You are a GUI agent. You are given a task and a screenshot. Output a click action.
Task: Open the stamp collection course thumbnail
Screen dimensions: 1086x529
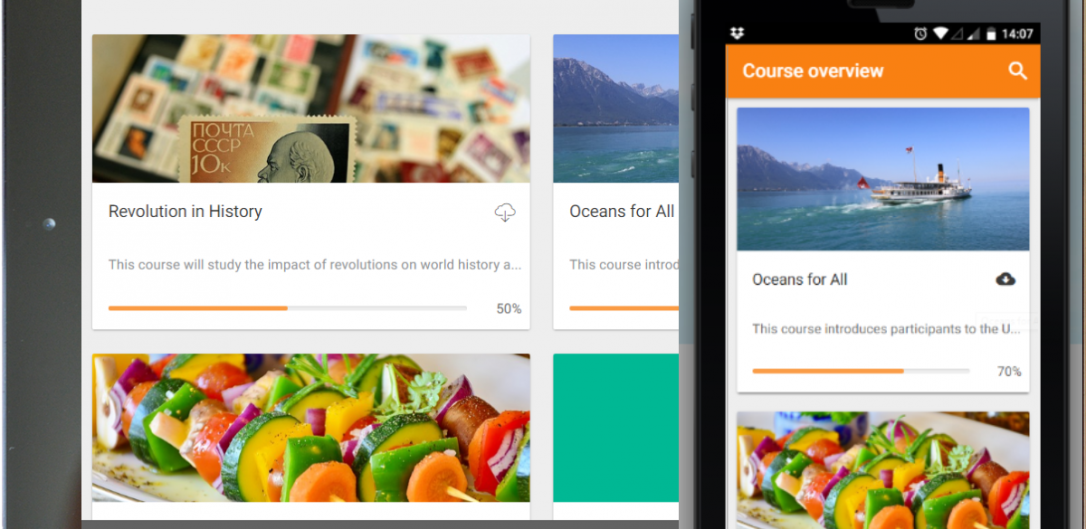tap(311, 109)
